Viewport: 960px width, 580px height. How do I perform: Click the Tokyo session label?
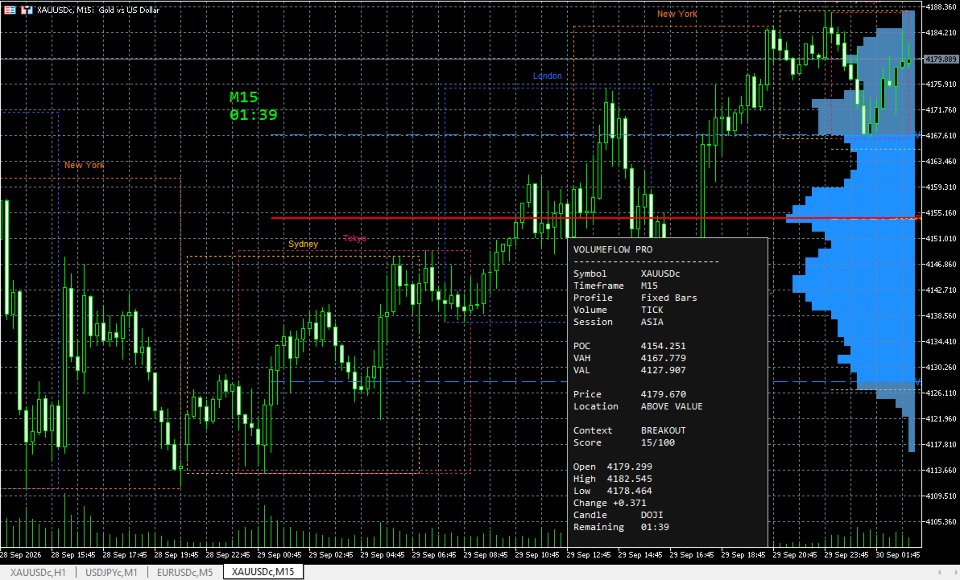tap(354, 238)
